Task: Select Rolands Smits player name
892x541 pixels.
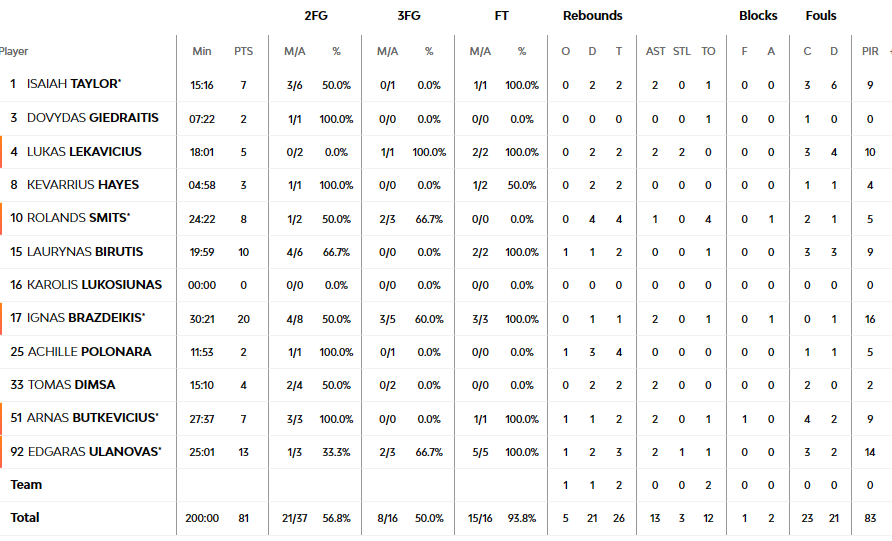Action: click(x=79, y=218)
